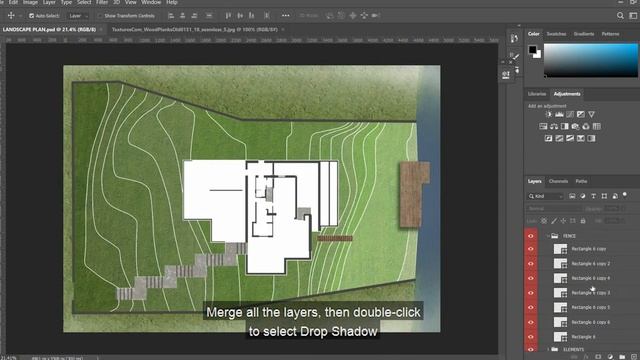
Task: Enable Show Transform Controls checkbox
Action: pos(99,16)
